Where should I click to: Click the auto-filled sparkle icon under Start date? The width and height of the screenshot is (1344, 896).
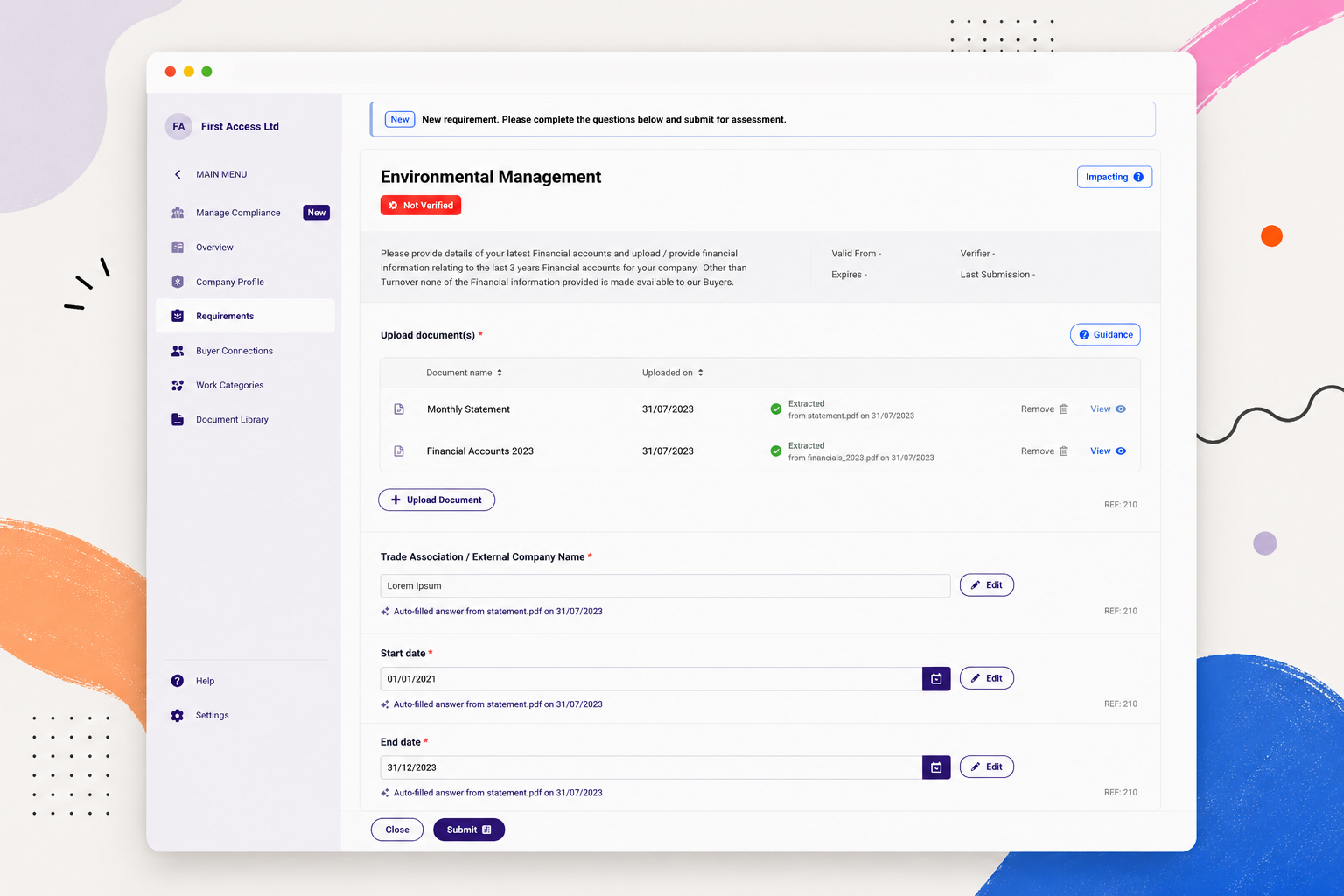tap(385, 704)
